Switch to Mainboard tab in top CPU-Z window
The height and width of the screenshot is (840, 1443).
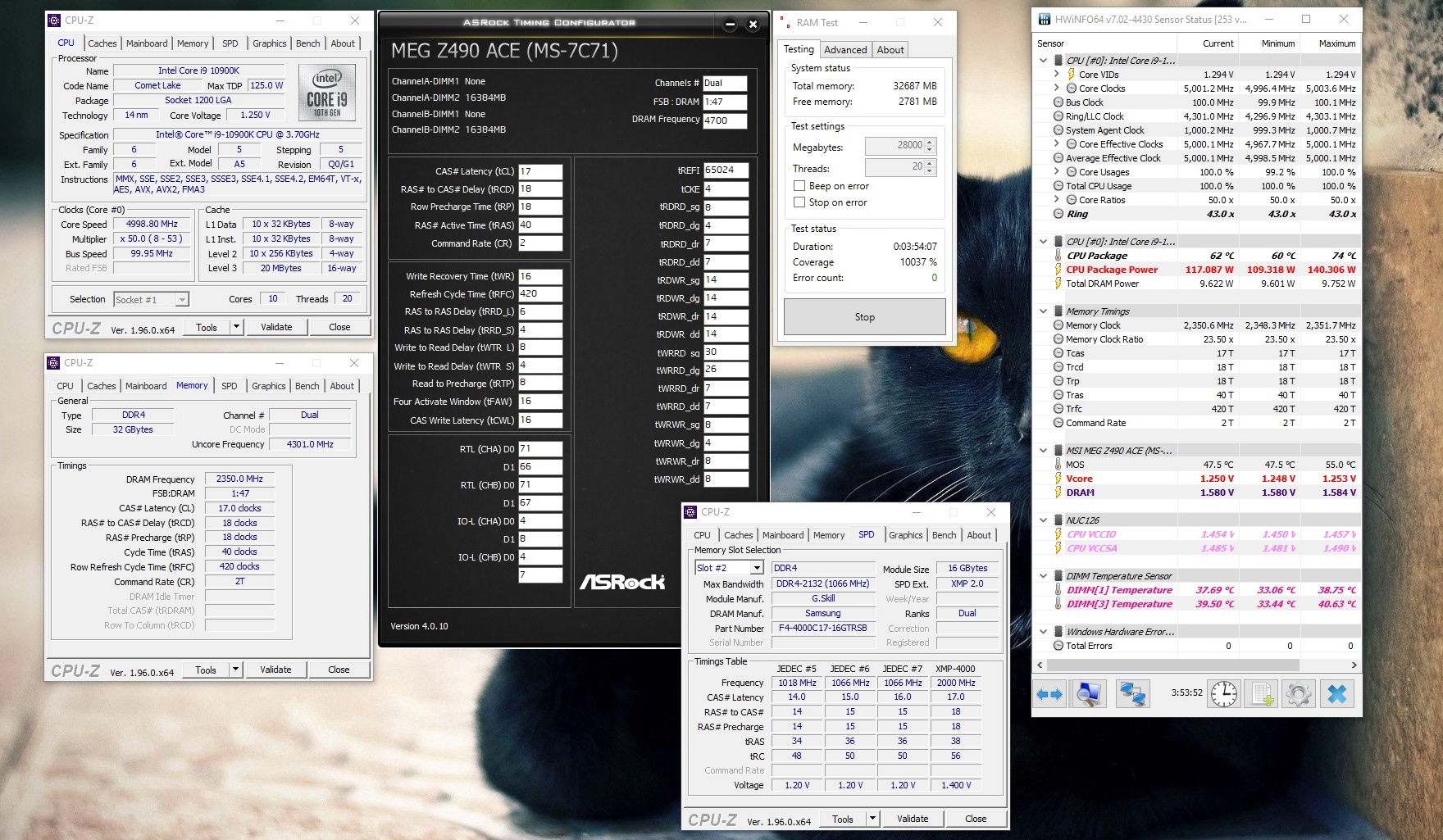pyautogui.click(x=147, y=43)
